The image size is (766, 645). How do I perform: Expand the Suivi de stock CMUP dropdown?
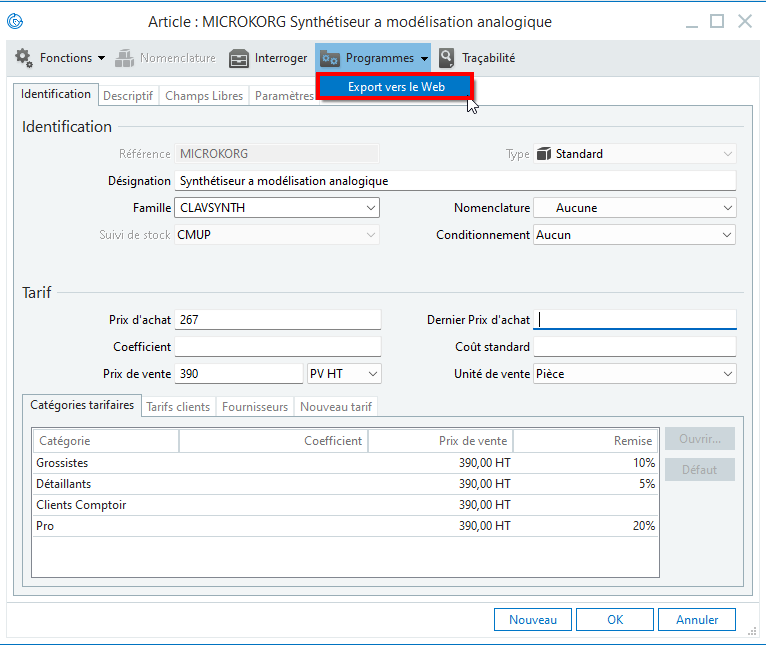[371, 235]
